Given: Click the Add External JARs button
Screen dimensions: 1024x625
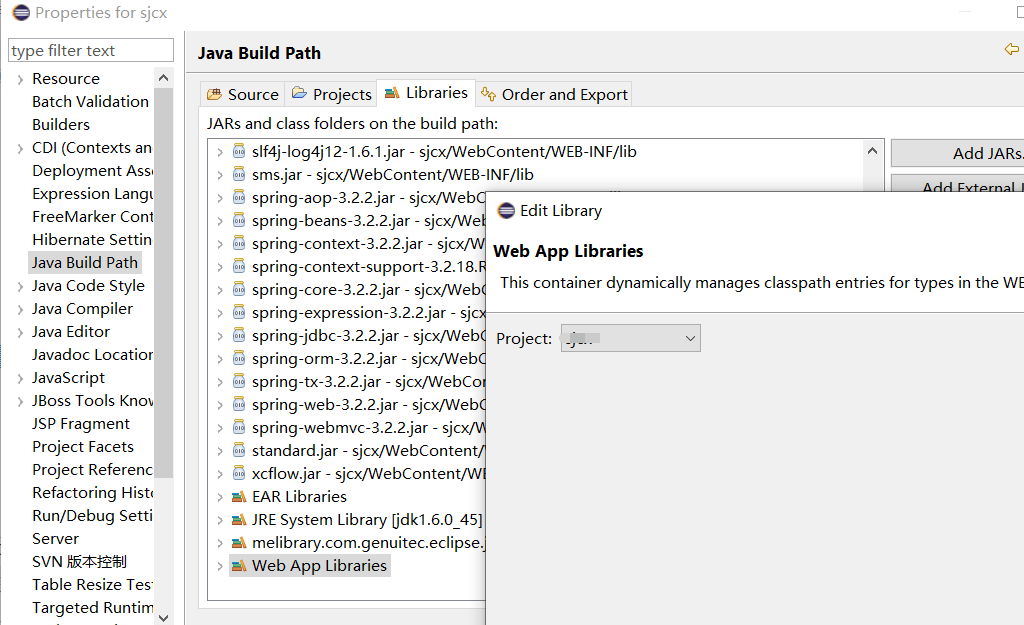Looking at the screenshot, I should (x=957, y=184).
